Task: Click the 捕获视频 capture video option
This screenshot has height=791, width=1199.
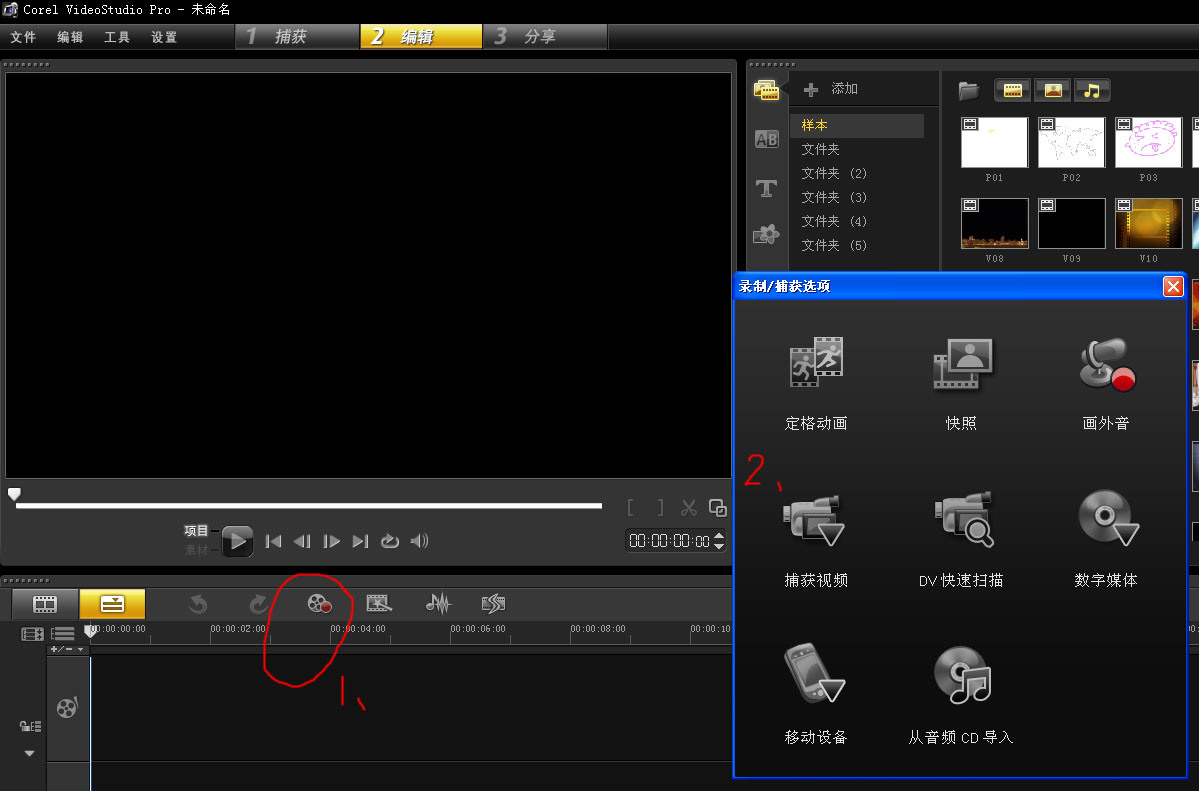Action: pyautogui.click(x=816, y=541)
